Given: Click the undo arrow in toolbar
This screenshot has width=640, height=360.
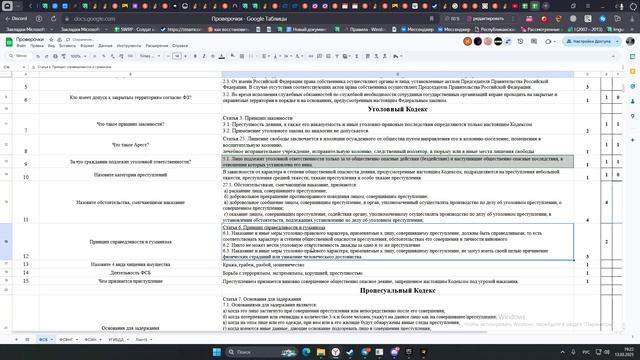Looking at the screenshot, I should coord(38,56).
